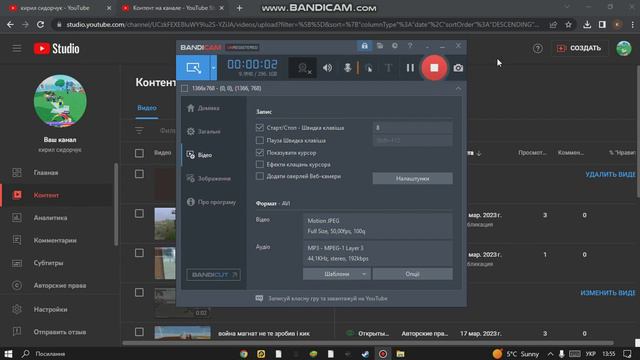
Task: Reload the browser page
Action: (40, 25)
